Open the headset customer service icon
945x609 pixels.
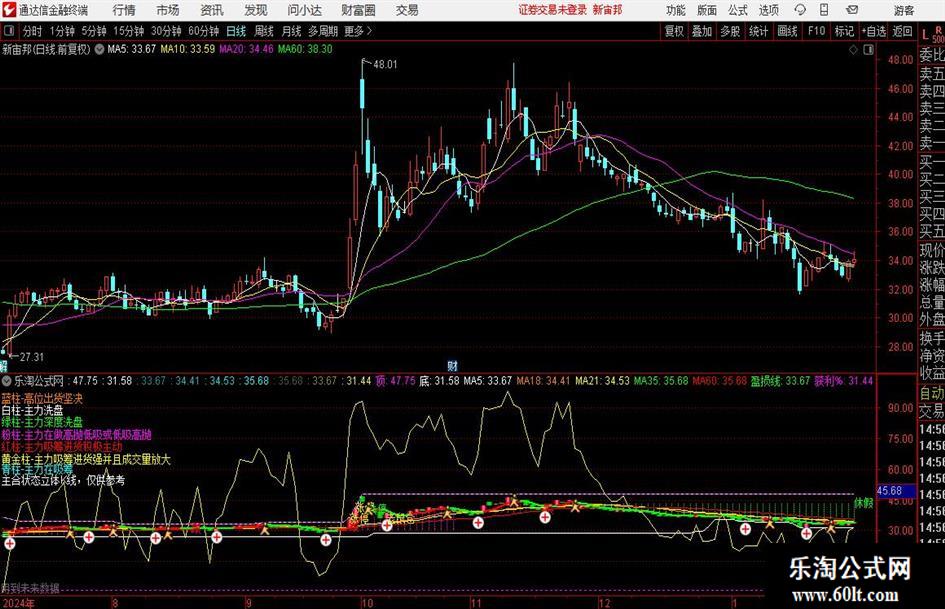pos(800,10)
